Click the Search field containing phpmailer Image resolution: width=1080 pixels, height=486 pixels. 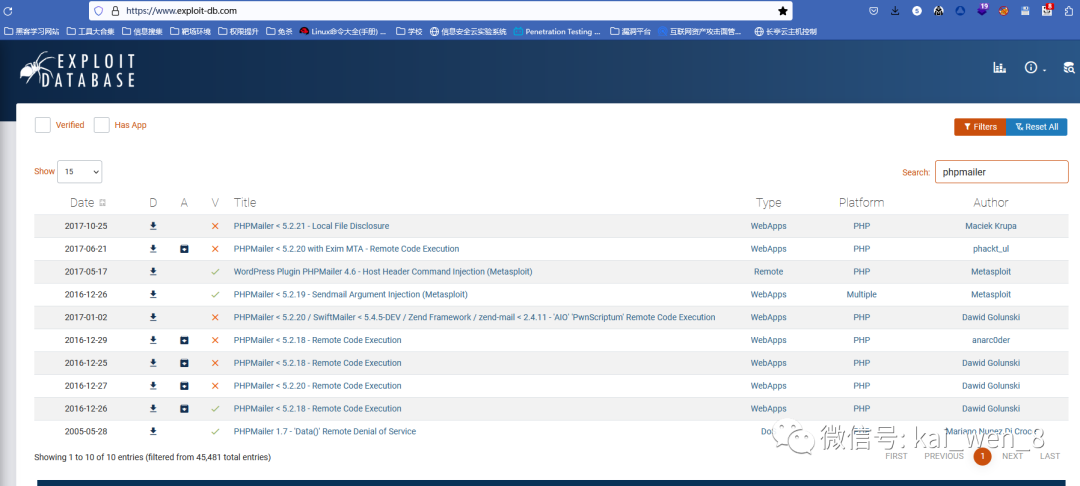1001,172
